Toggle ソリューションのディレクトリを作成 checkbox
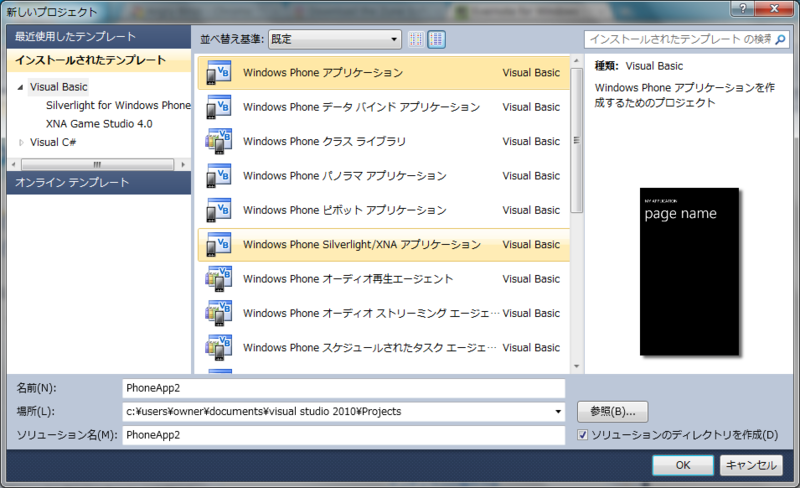This screenshot has height=488, width=800. [x=582, y=435]
